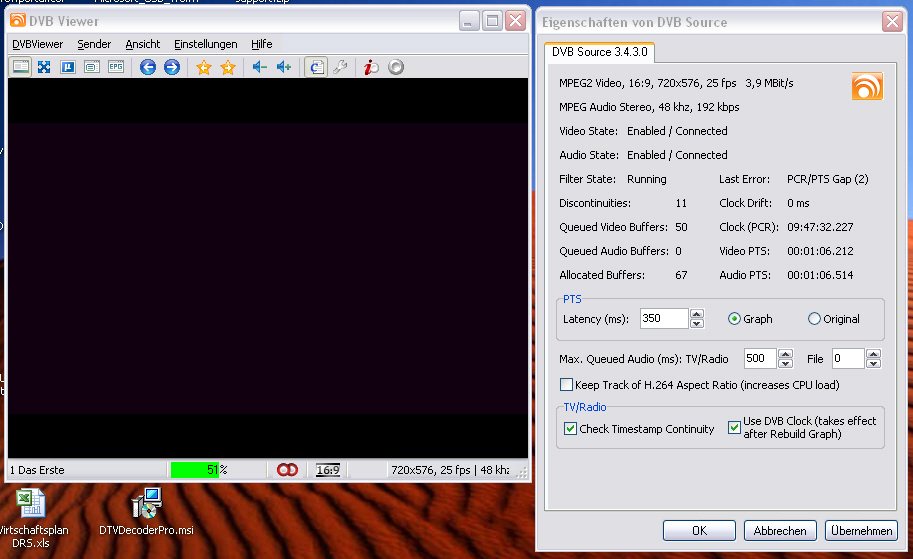Viewport: 913px width, 559px height.
Task: Click the red stereo audio rings icon
Action: click(x=287, y=470)
